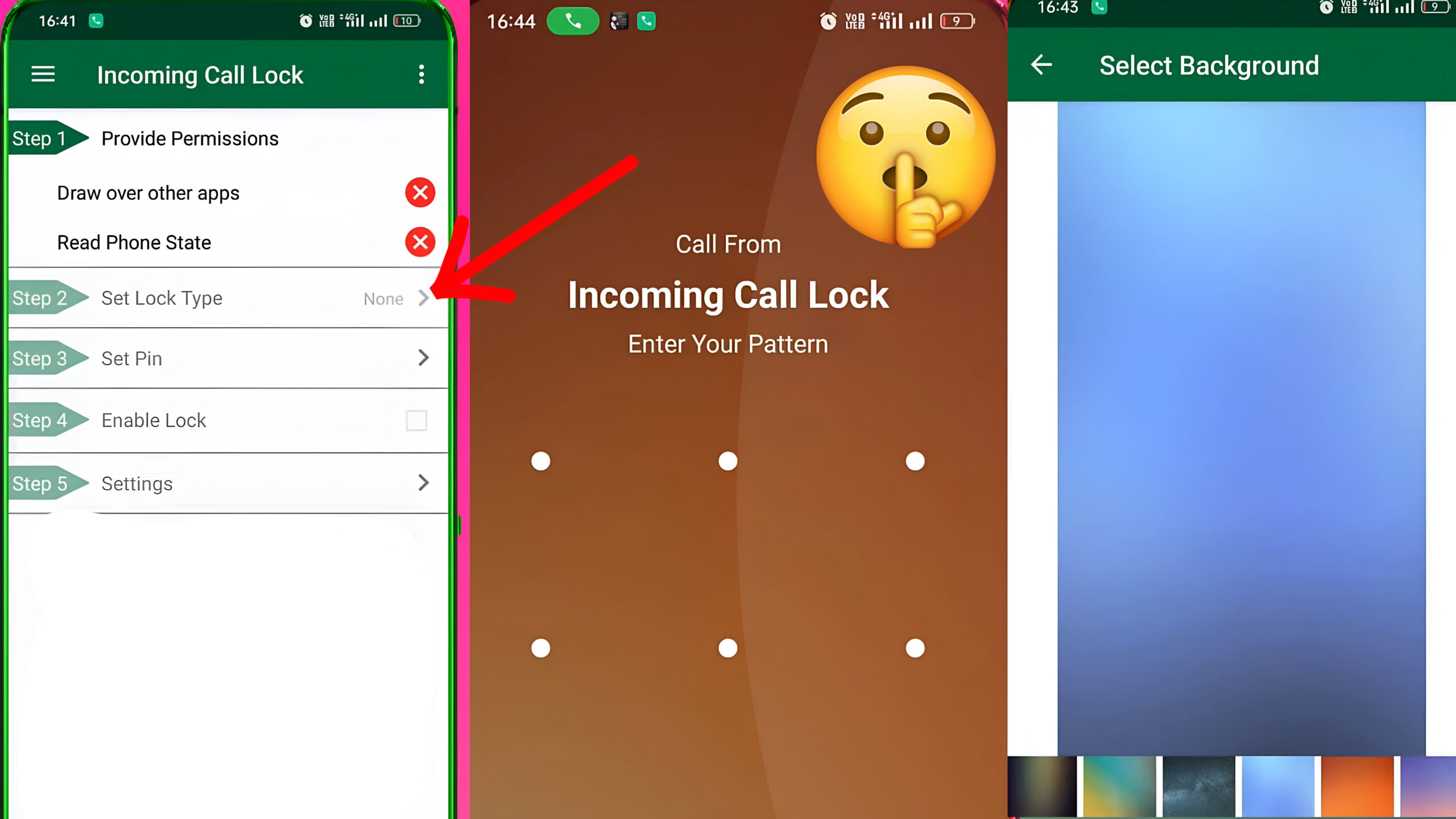The height and width of the screenshot is (819, 1456).
Task: Open Step 1 Provide Permissions menu
Action: coord(228,138)
